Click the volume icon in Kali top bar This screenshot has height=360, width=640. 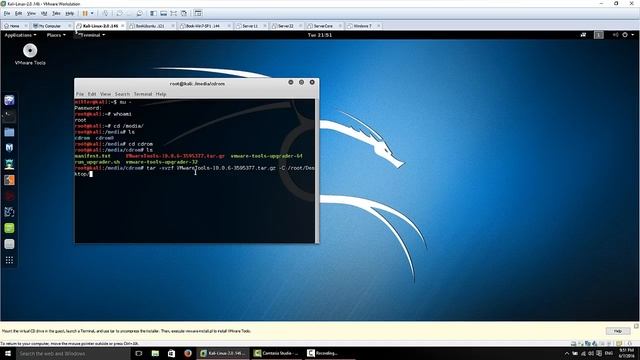(615, 35)
